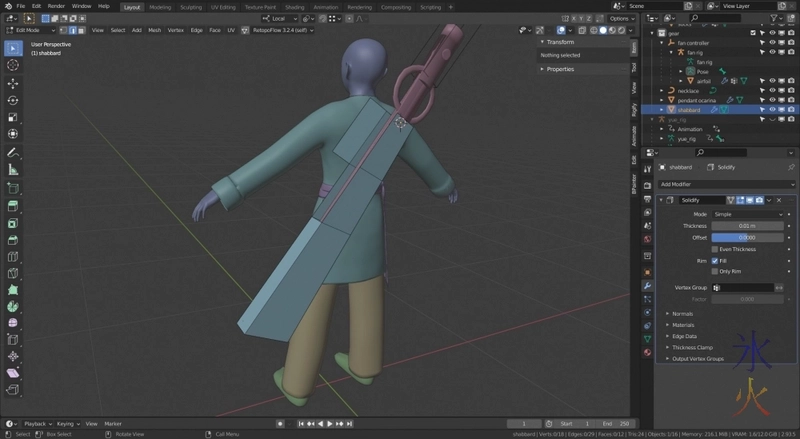Hide shabbard in viewport via eye icon
This screenshot has height=439, width=800.
pos(772,110)
